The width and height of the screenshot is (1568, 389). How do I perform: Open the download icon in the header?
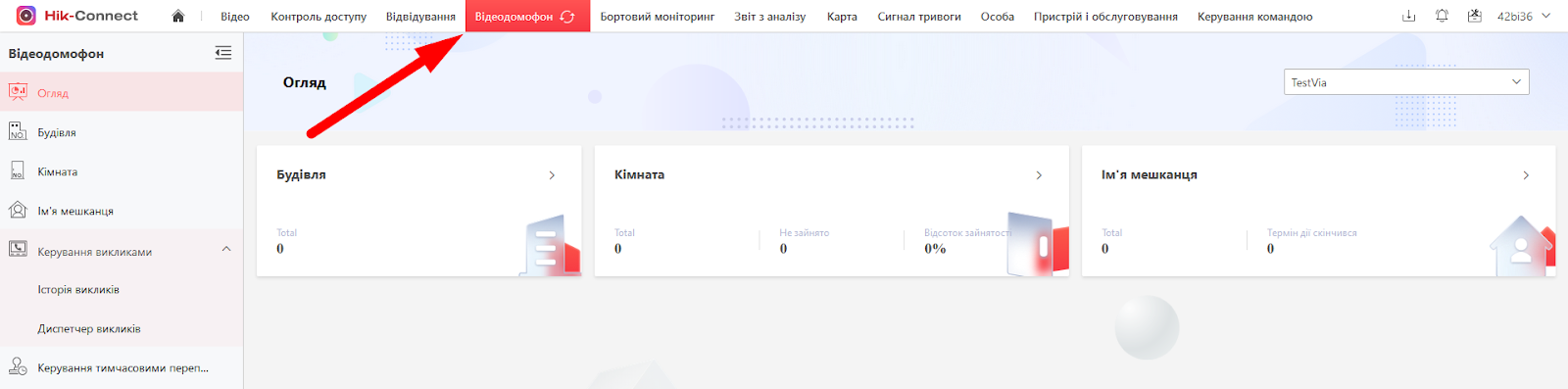point(1409,16)
